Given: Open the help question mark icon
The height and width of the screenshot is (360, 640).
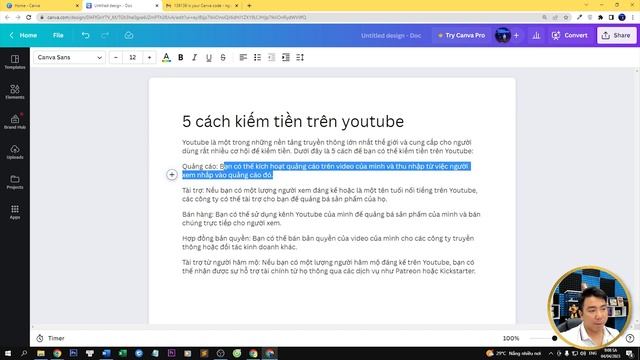Looking at the screenshot, I should pos(630,338).
